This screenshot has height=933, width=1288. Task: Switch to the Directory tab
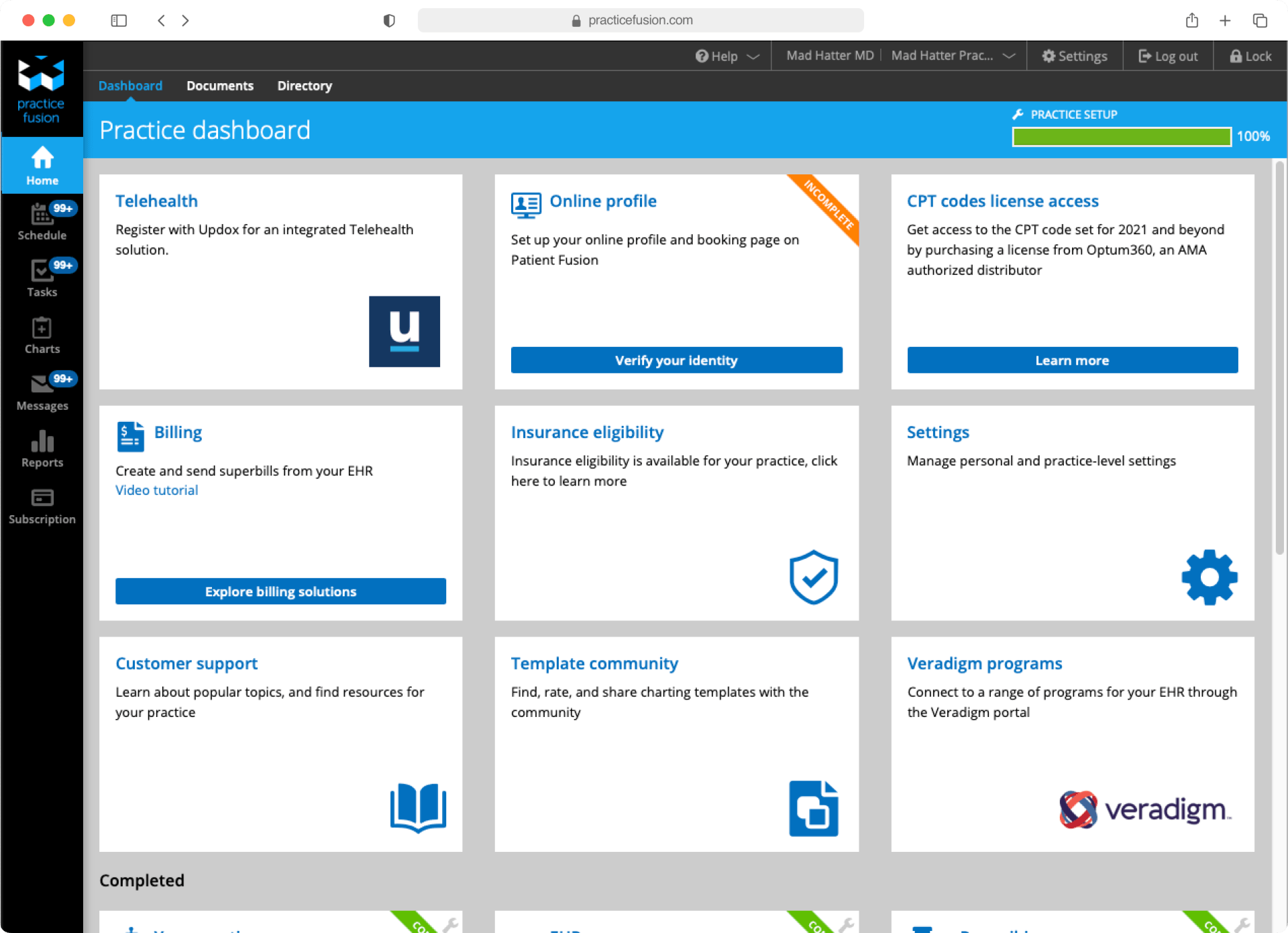click(x=305, y=86)
